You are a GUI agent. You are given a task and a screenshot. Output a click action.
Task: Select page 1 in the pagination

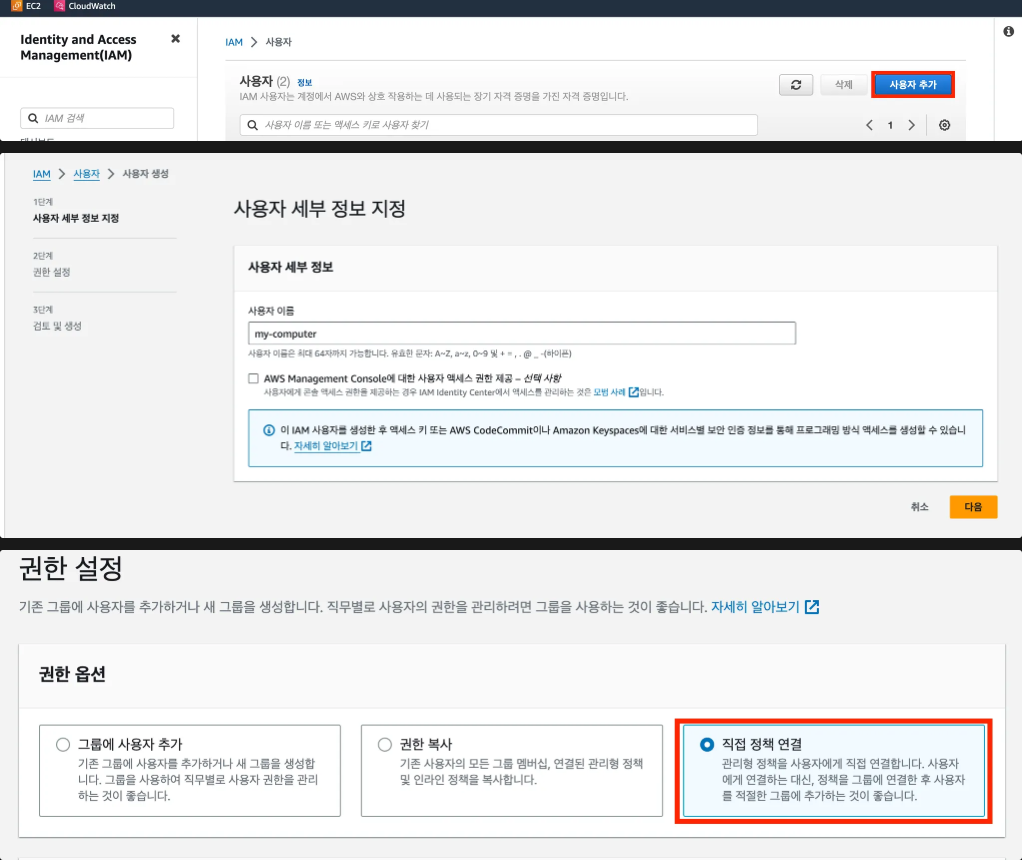pos(890,125)
